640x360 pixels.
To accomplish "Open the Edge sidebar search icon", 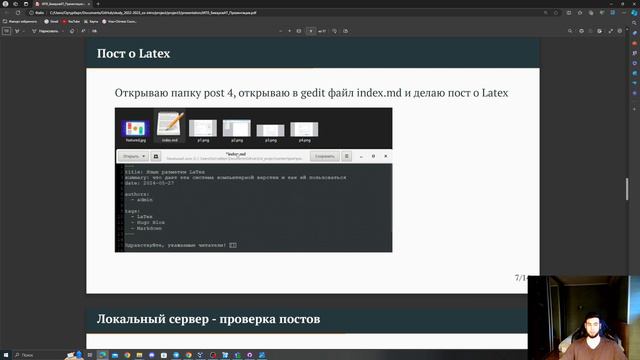I will tap(634, 23).
